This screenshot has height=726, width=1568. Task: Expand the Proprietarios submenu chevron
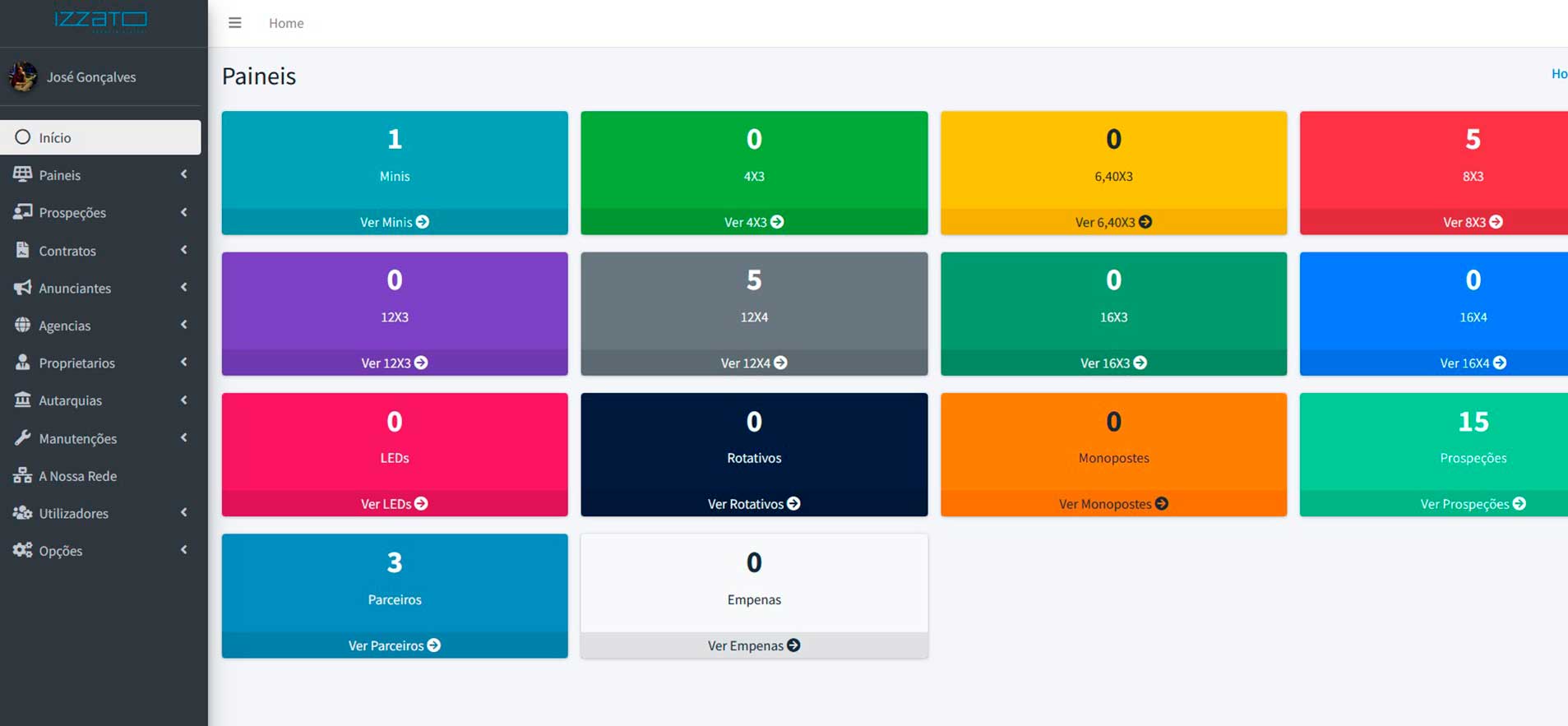click(x=183, y=362)
